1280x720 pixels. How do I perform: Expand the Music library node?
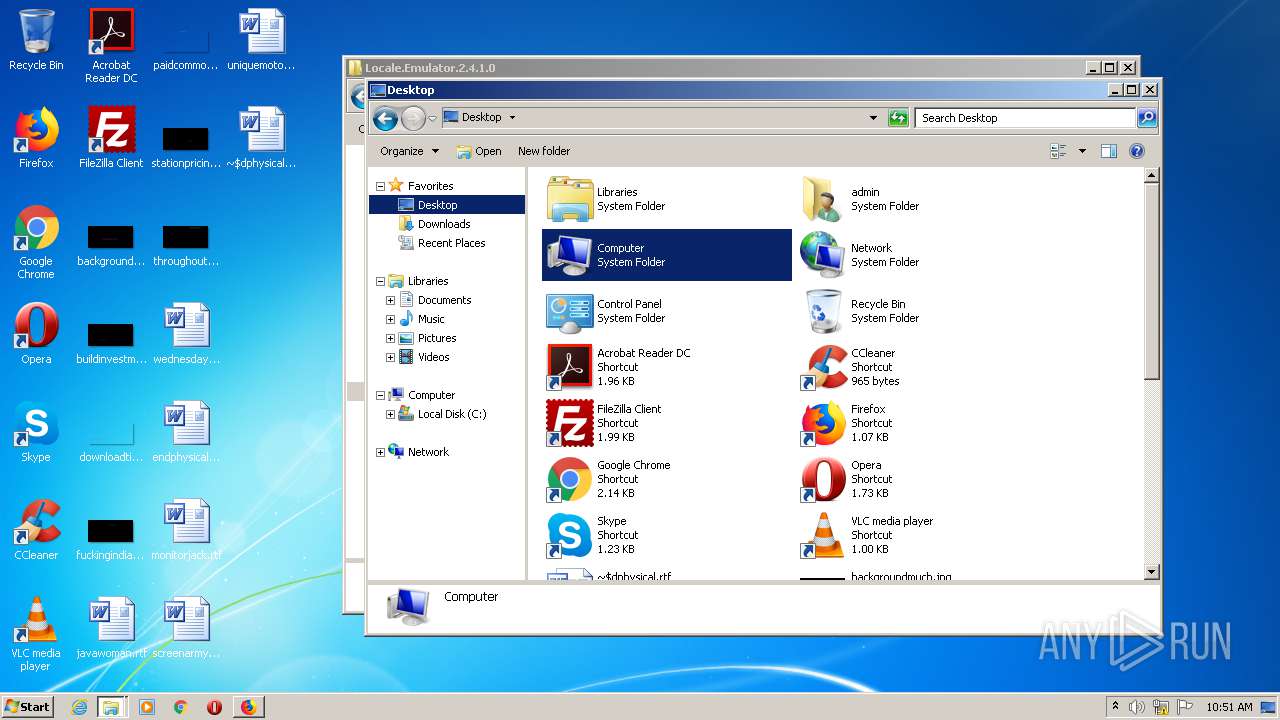coord(390,319)
